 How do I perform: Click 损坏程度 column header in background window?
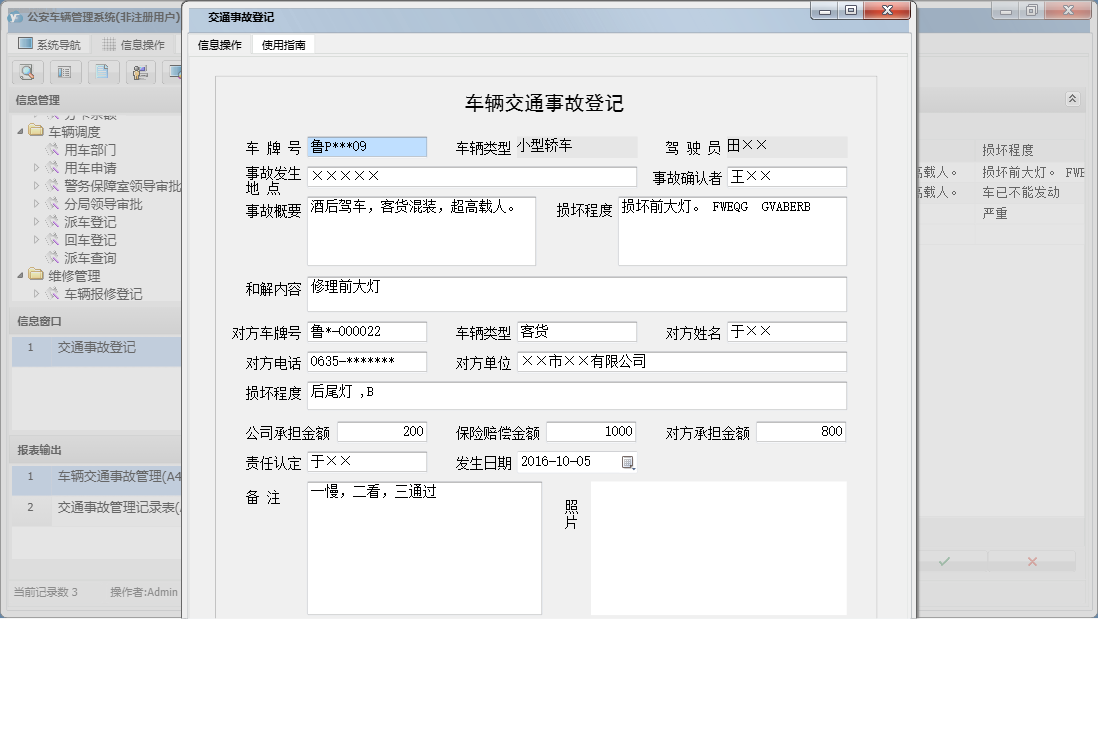point(1008,151)
